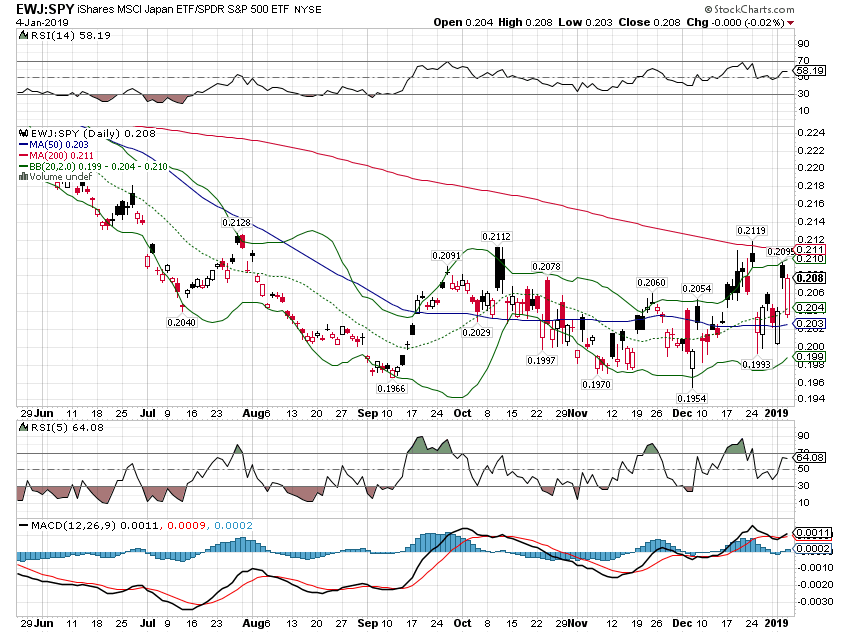The height and width of the screenshot is (633, 850).
Task: Click the 0.1954 price low label
Action: [x=692, y=399]
